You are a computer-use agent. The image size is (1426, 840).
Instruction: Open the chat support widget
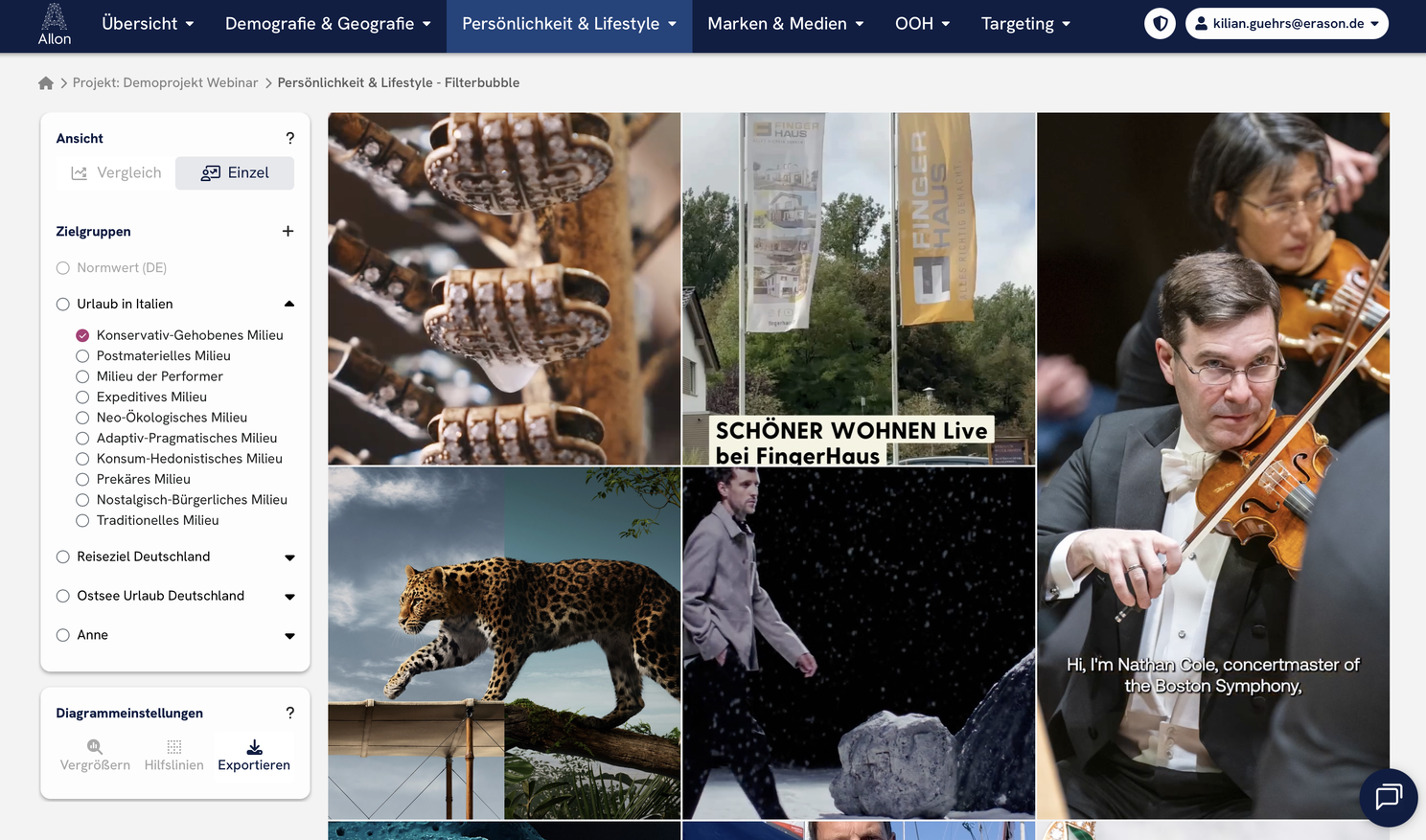point(1388,797)
